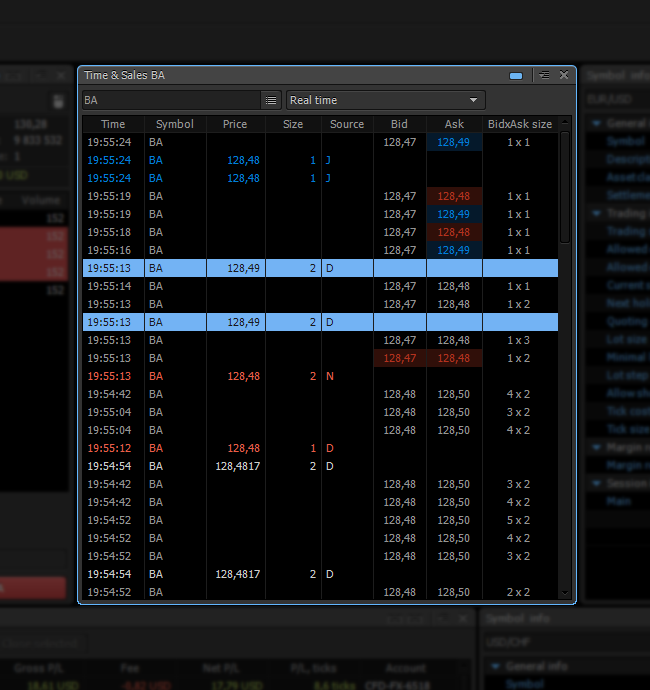650x690 pixels.
Task: Click the blue link indicator in title bar
Action: pos(516,75)
